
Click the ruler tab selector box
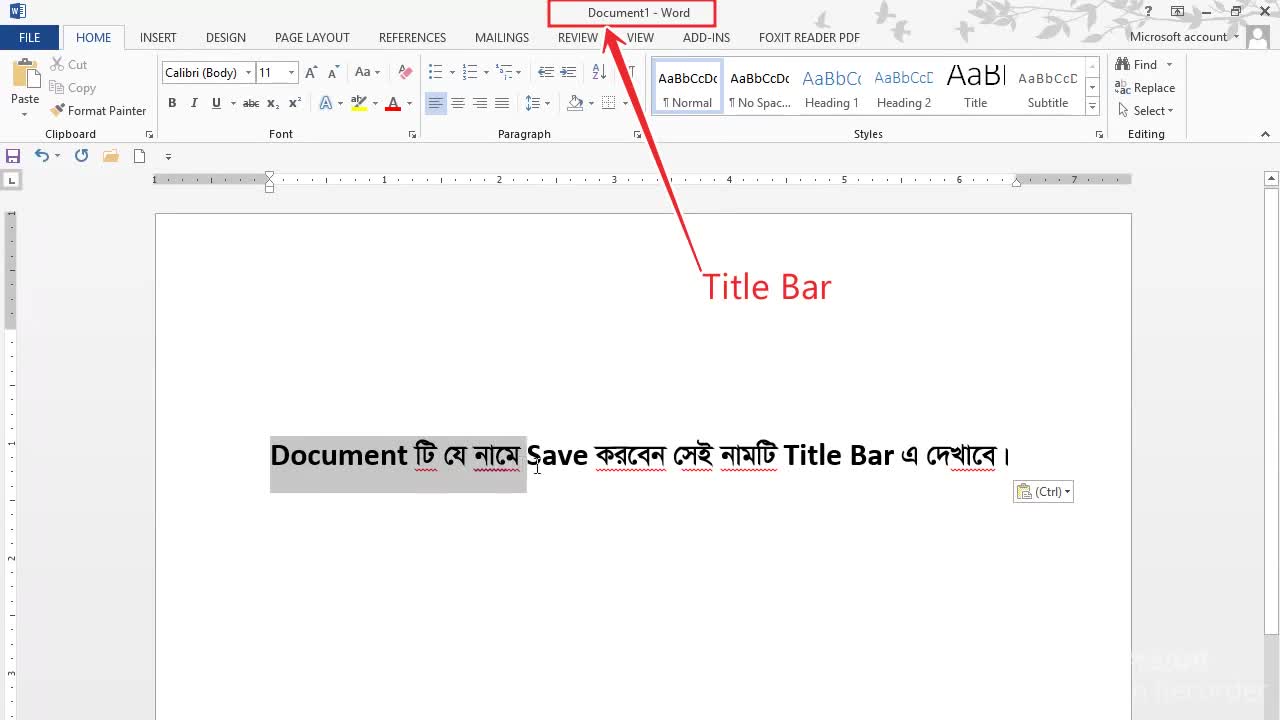(12, 180)
